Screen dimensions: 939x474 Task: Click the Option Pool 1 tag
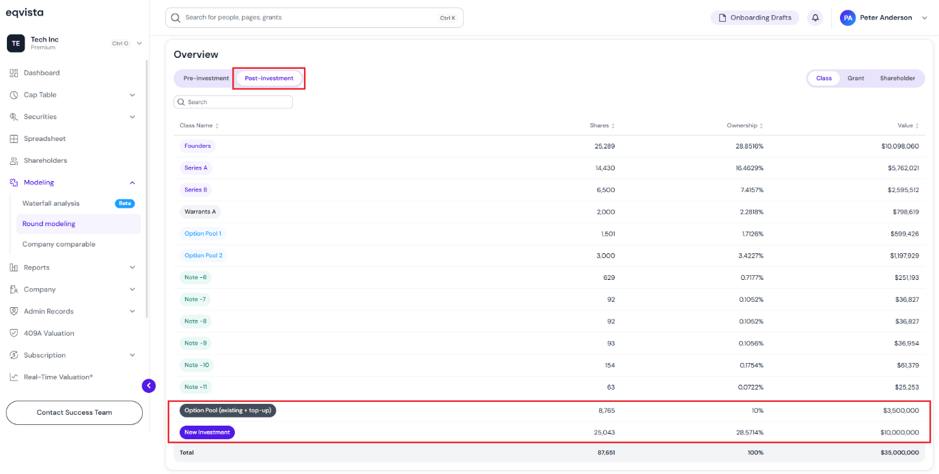tap(203, 233)
